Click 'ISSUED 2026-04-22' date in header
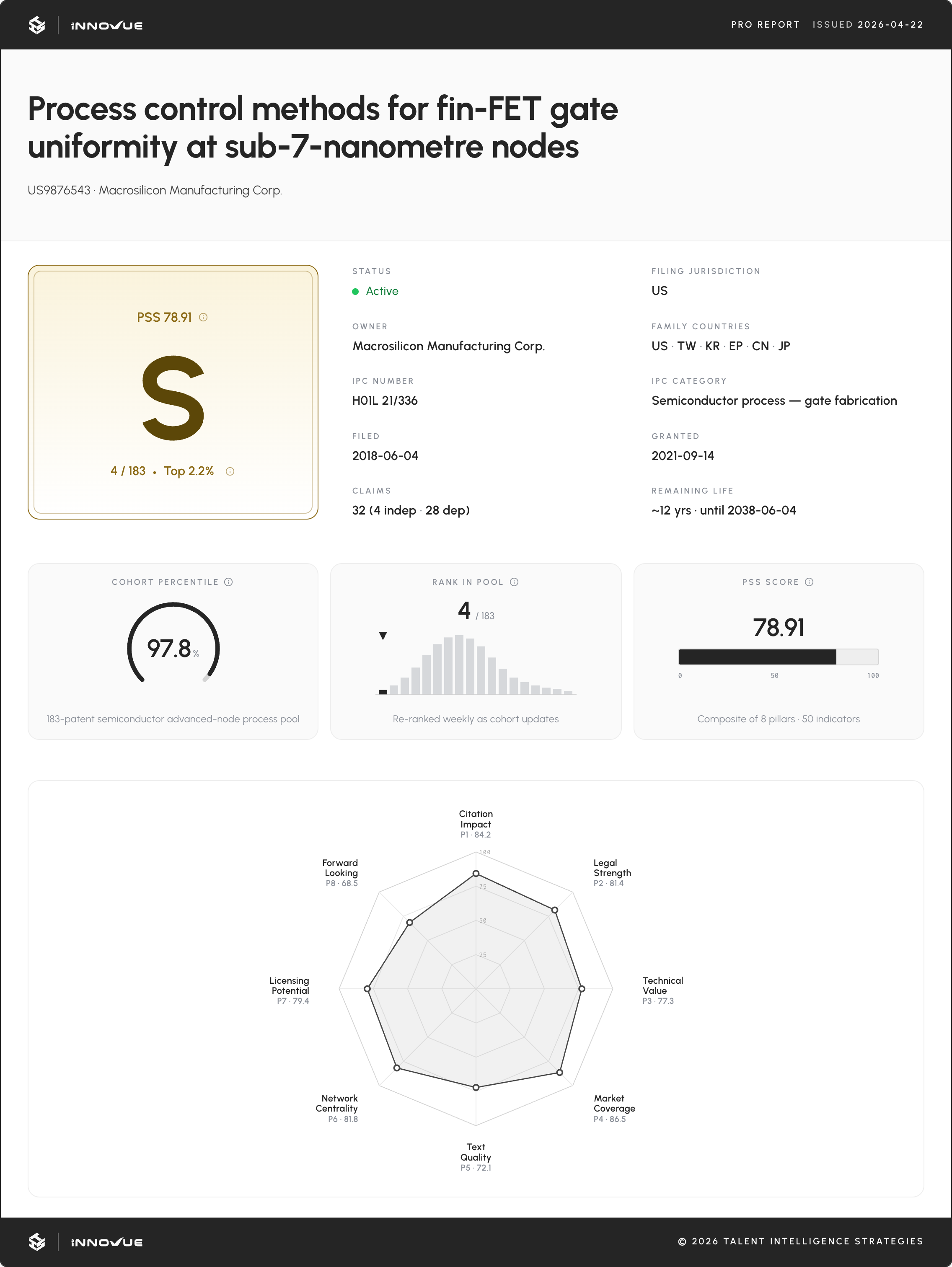 868,25
